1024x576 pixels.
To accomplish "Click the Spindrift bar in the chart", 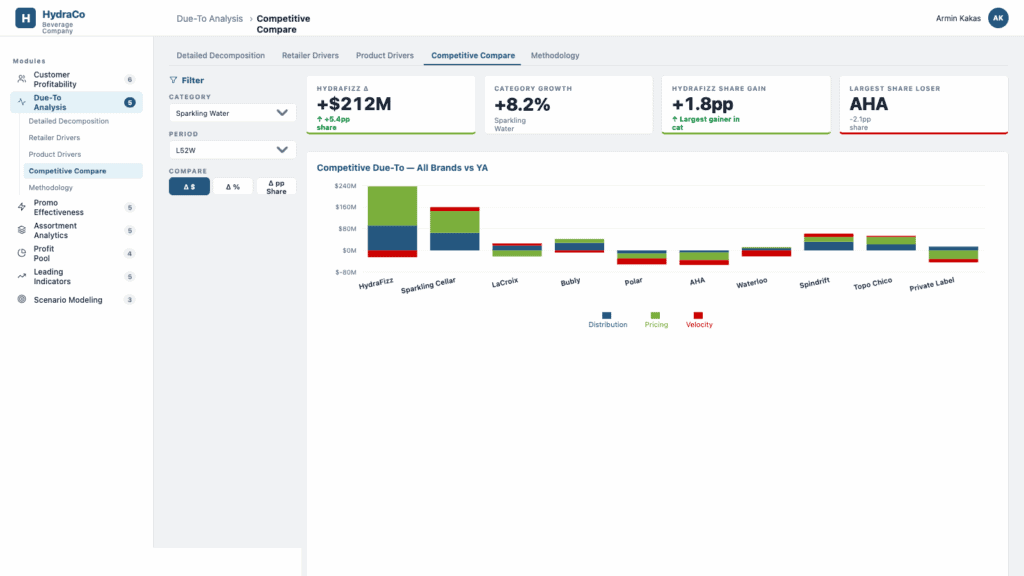I will point(828,242).
